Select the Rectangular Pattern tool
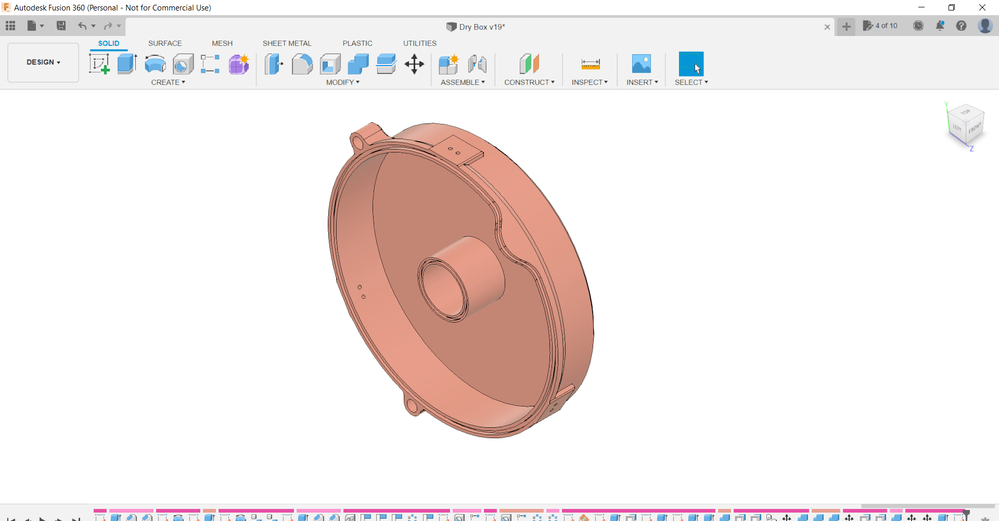Viewport: 999px width, 521px height. (210, 64)
